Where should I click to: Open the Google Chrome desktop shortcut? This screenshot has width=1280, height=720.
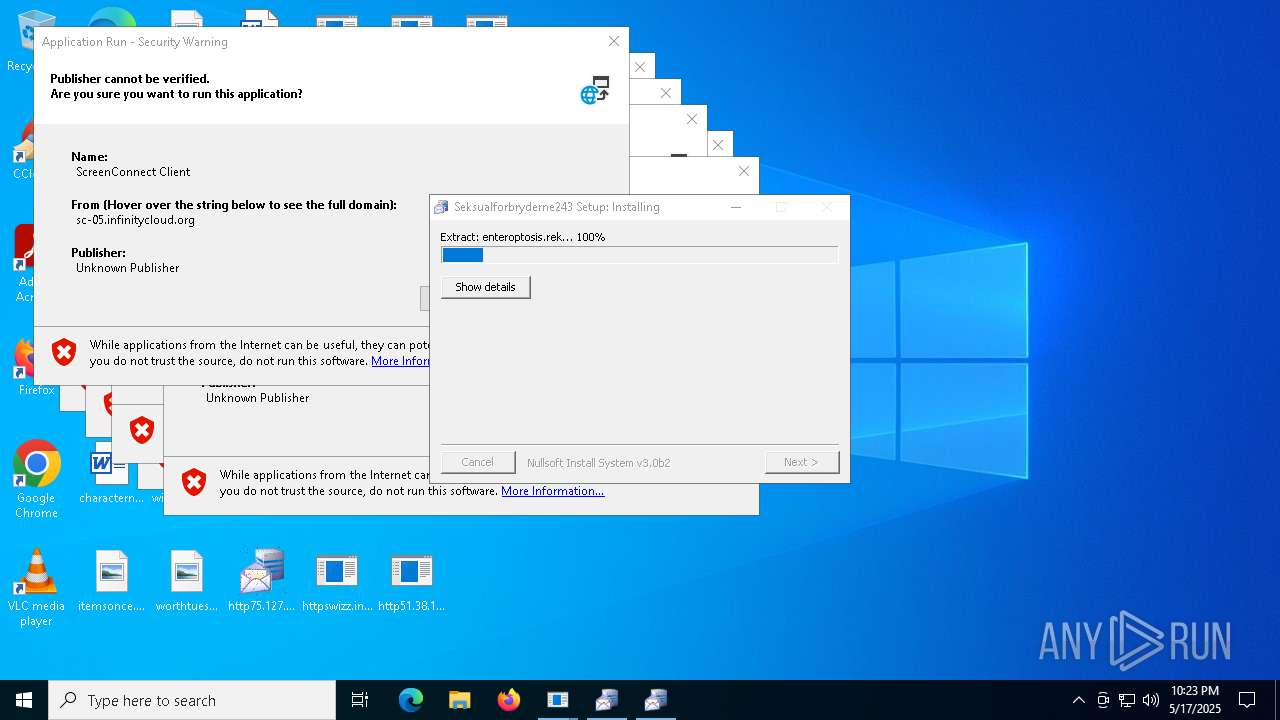point(36,479)
